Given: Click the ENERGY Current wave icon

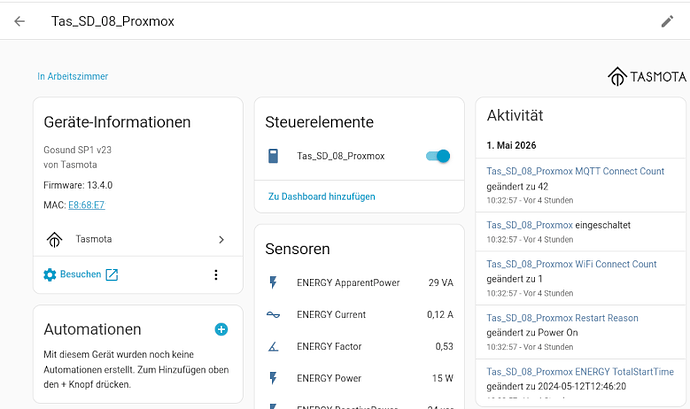Looking at the screenshot, I should click(x=273, y=314).
